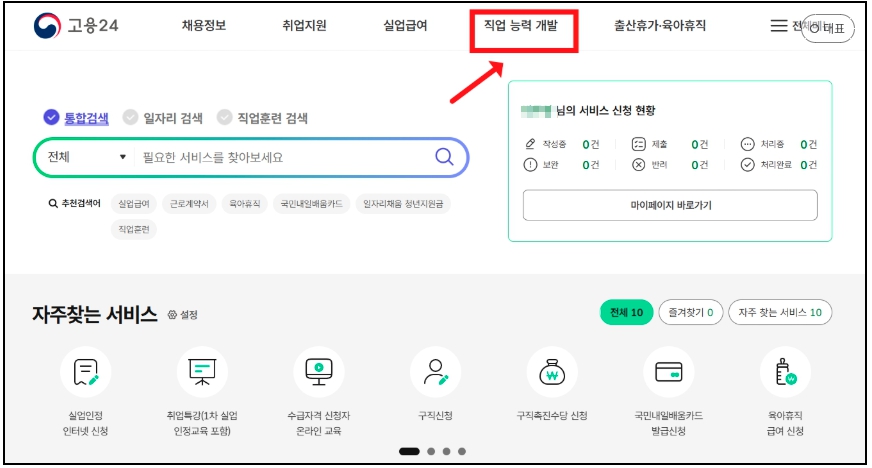Click the 작성중 pencil status icon
The width and height of the screenshot is (872, 468).
coord(530,144)
